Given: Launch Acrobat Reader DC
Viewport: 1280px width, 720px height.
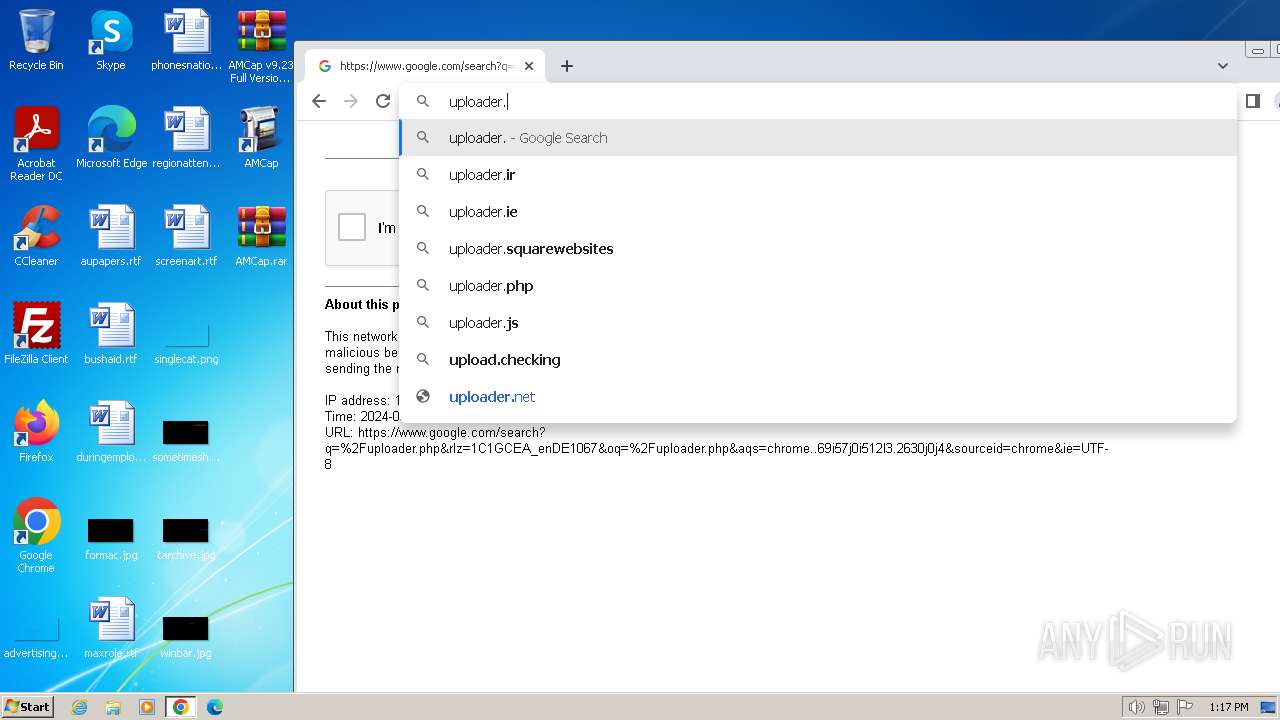Looking at the screenshot, I should click(x=36, y=144).
